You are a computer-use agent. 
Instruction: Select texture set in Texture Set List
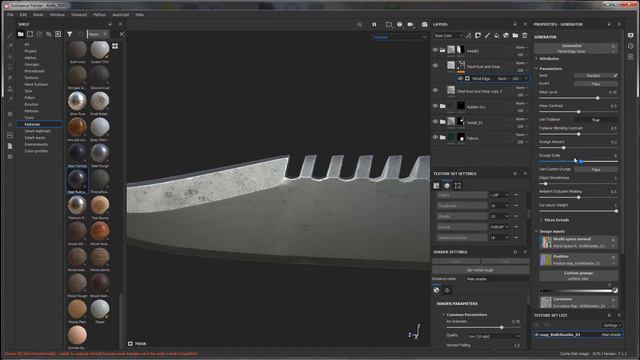(x=578, y=334)
